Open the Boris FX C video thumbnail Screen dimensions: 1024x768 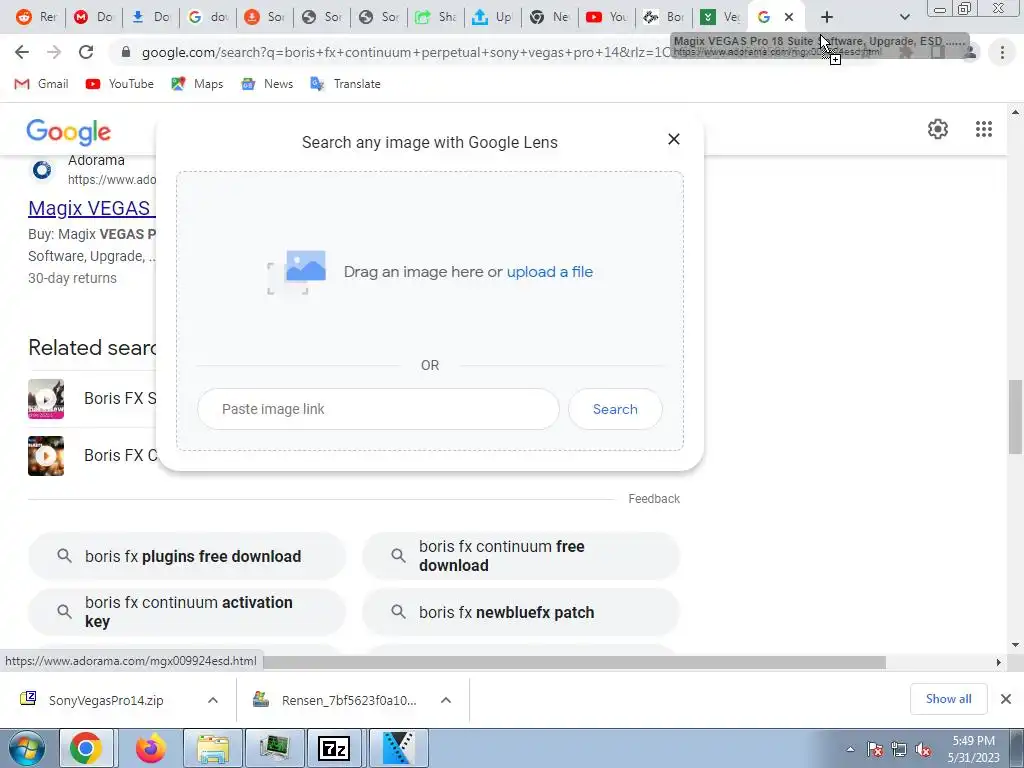(x=46, y=455)
